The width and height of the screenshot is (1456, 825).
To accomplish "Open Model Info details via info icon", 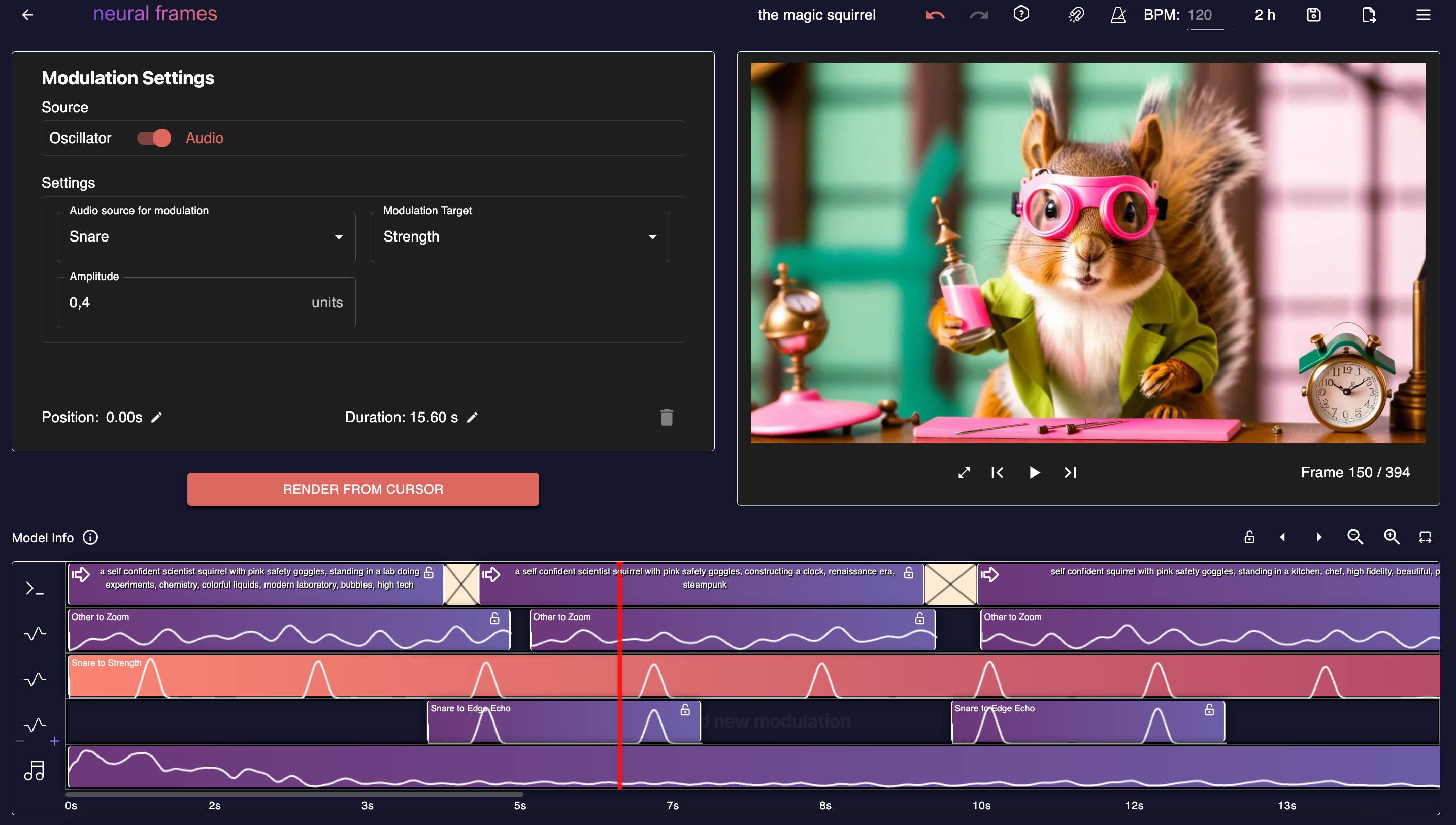I will (90, 537).
